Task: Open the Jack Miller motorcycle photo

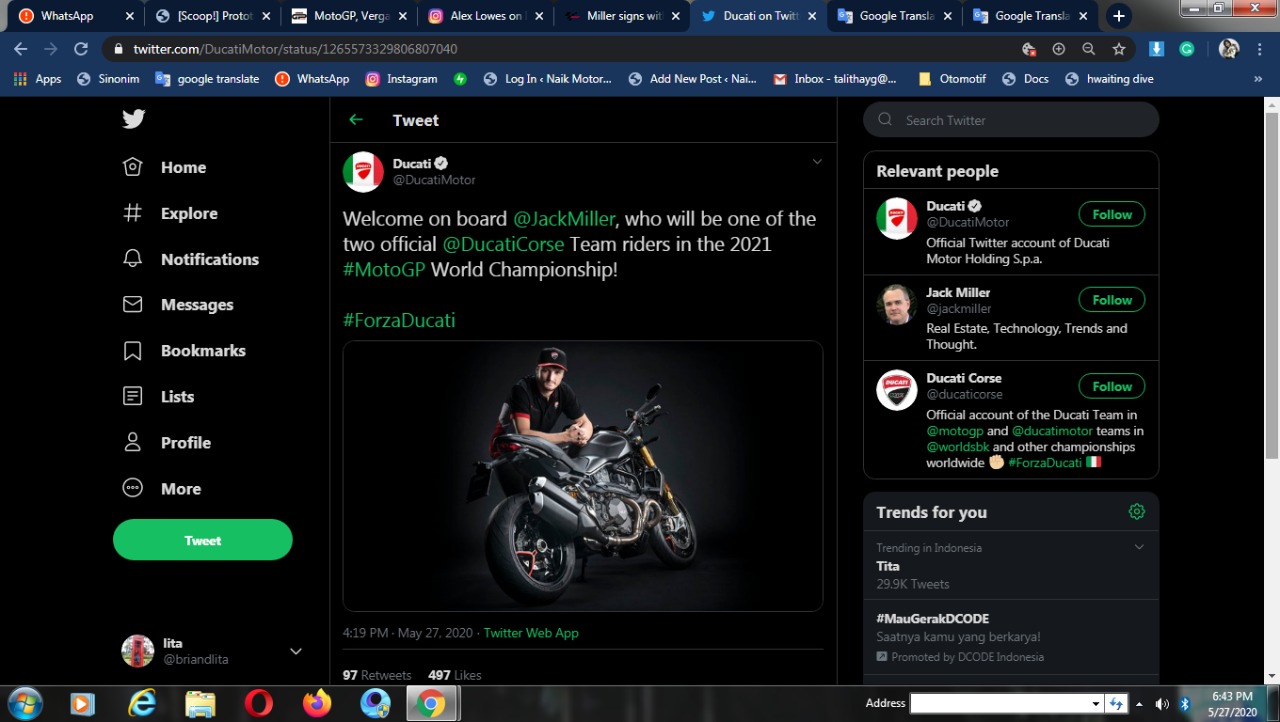Action: point(582,476)
